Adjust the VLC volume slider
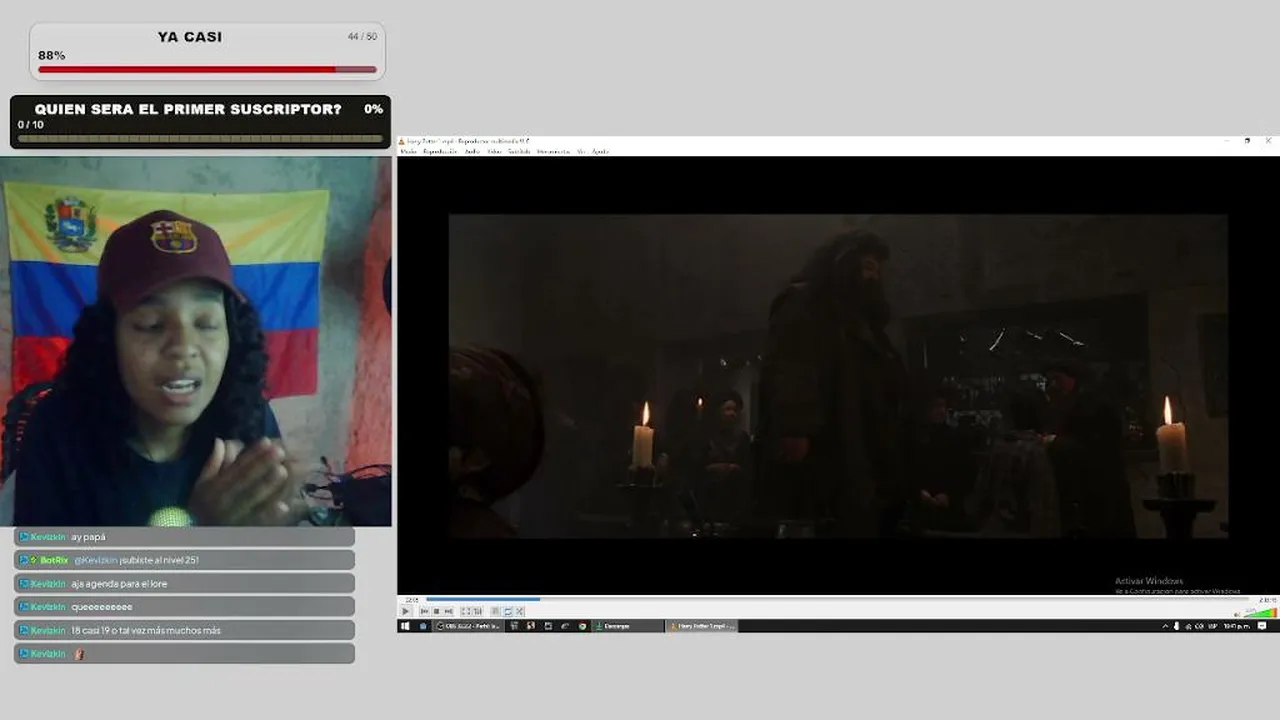1280x720 pixels. [x=1261, y=612]
